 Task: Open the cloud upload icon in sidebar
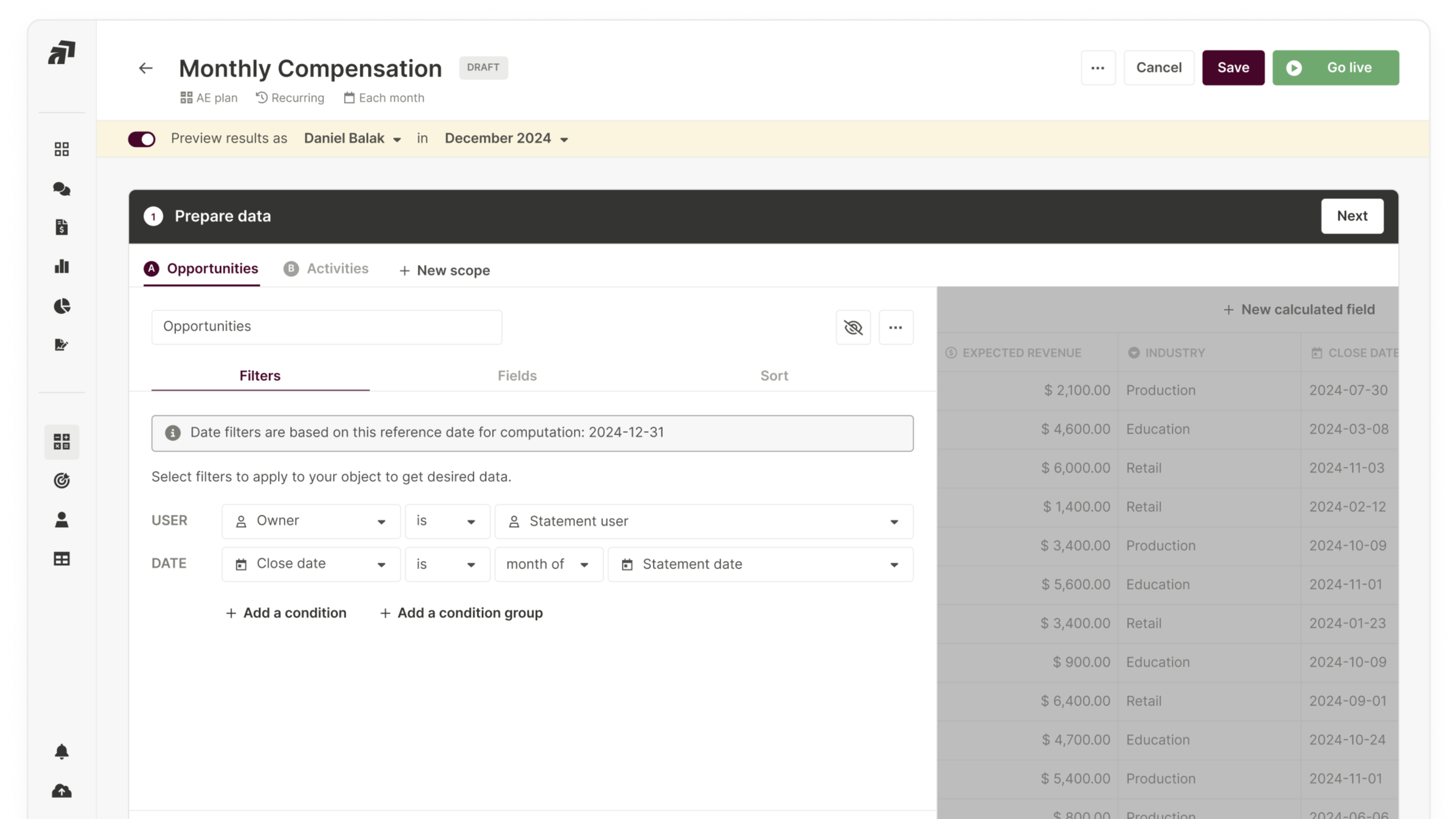[63, 790]
